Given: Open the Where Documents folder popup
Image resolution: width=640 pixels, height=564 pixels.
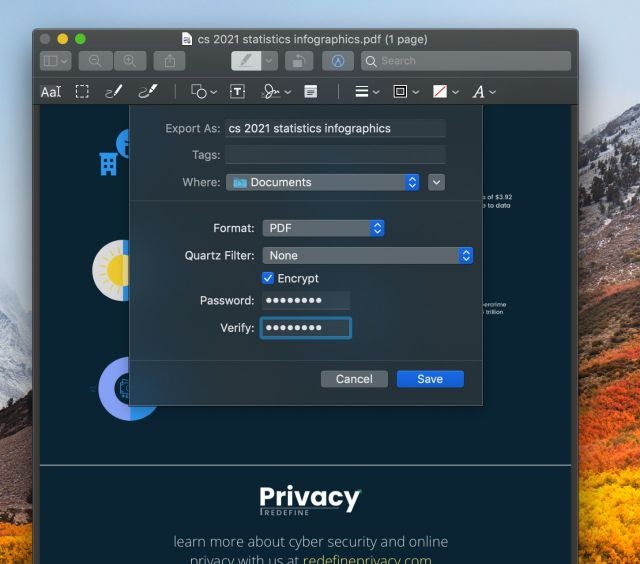Looking at the screenshot, I should tap(322, 182).
